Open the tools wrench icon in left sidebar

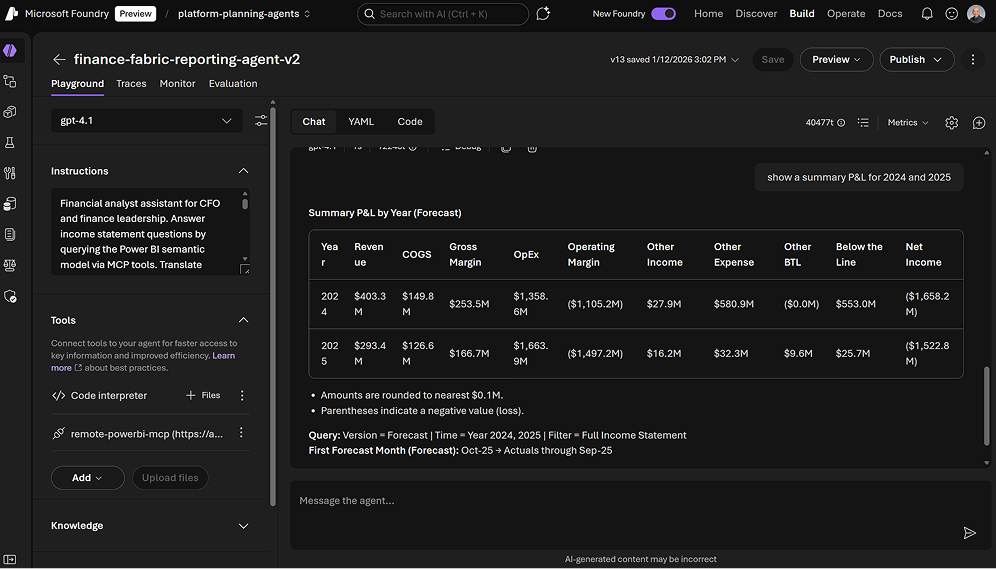(x=10, y=173)
